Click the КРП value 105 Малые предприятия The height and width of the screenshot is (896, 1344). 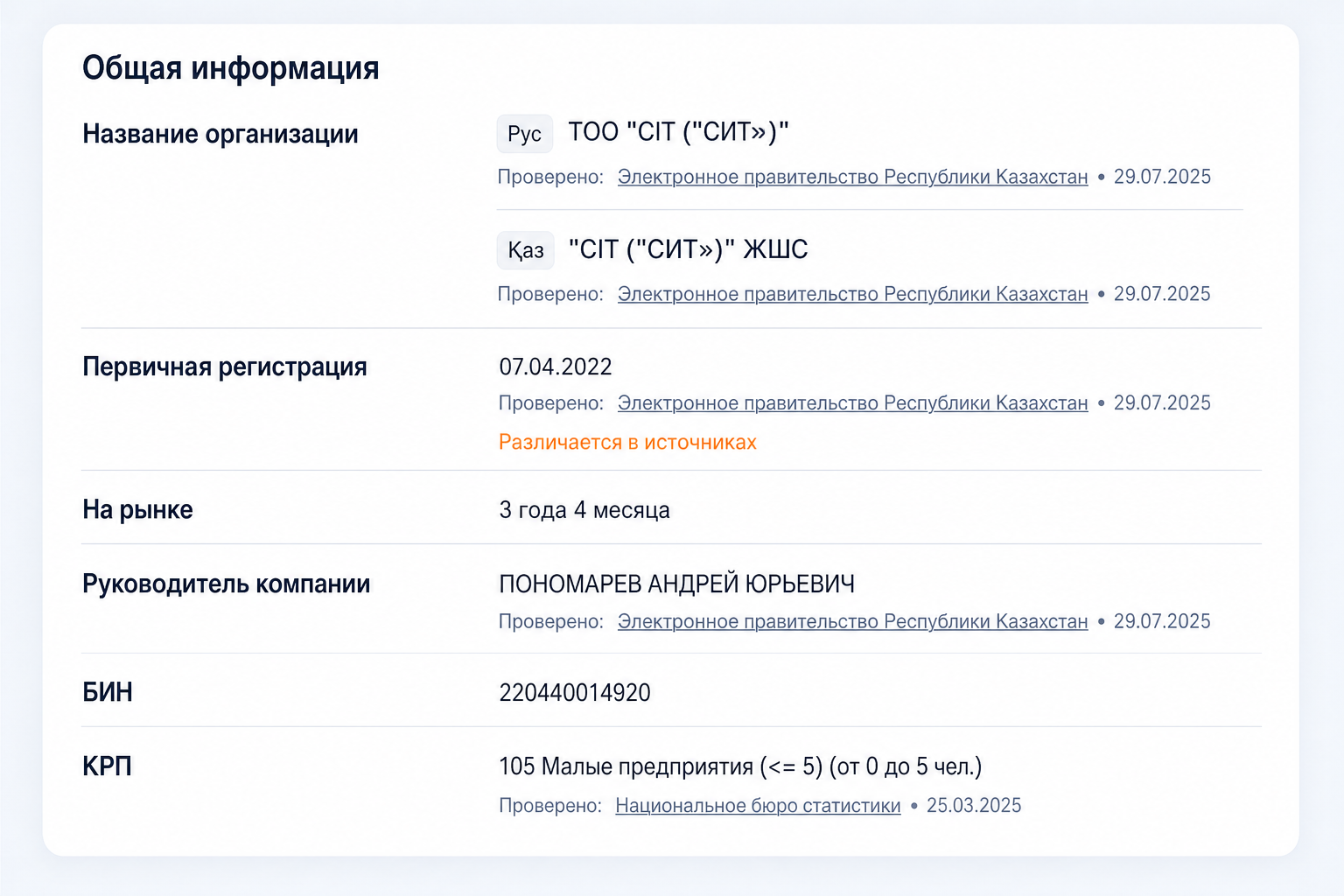point(740,767)
